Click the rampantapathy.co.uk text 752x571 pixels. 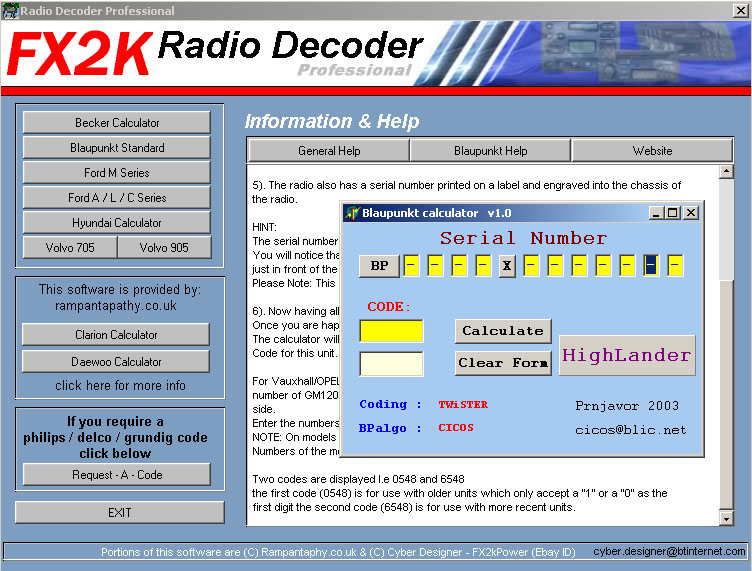[x=116, y=306]
